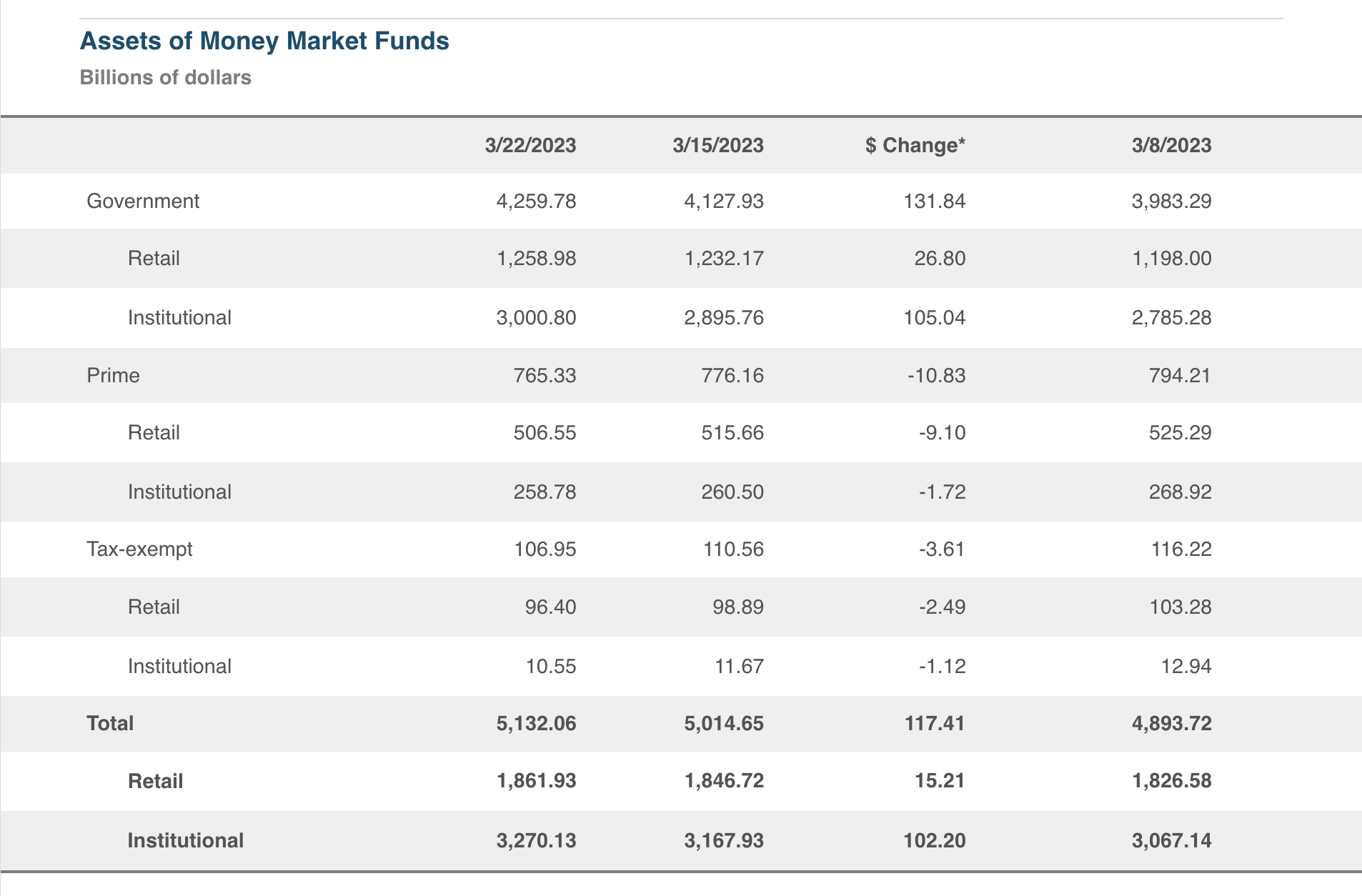Select the bold Retail total value 1,861.93
Screen dimensions: 1362x896
coord(536,781)
